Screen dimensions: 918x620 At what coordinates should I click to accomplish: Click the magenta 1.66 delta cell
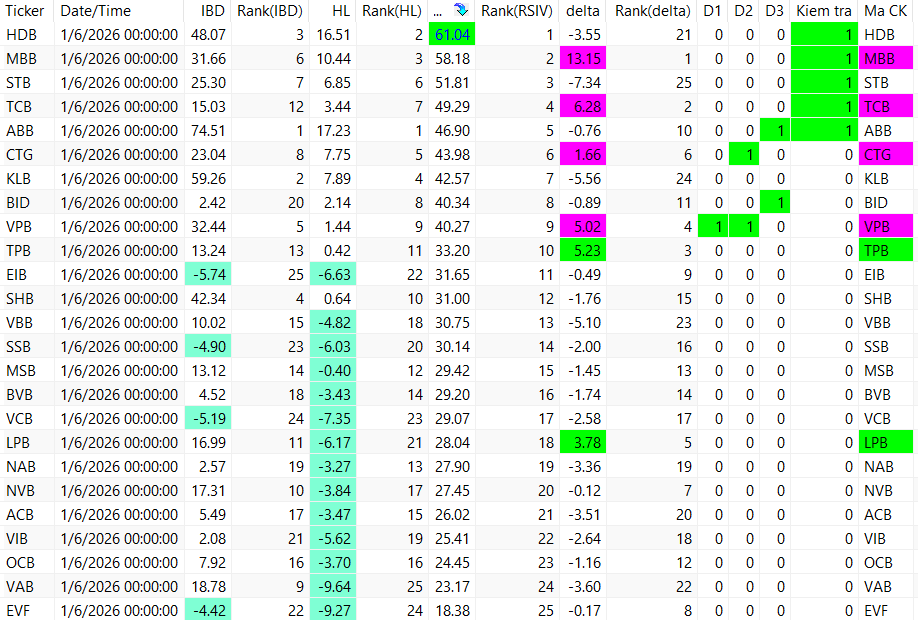tap(583, 155)
